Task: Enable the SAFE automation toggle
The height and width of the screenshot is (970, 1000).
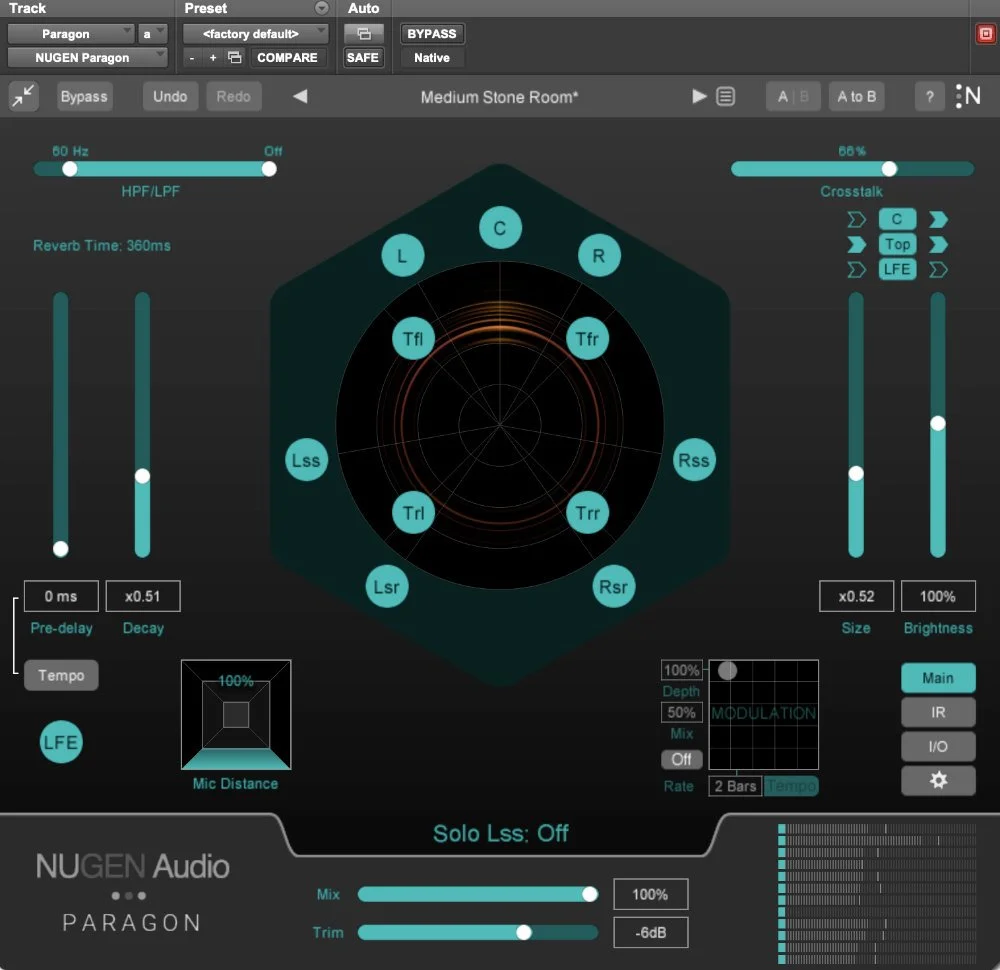Action: (x=363, y=57)
